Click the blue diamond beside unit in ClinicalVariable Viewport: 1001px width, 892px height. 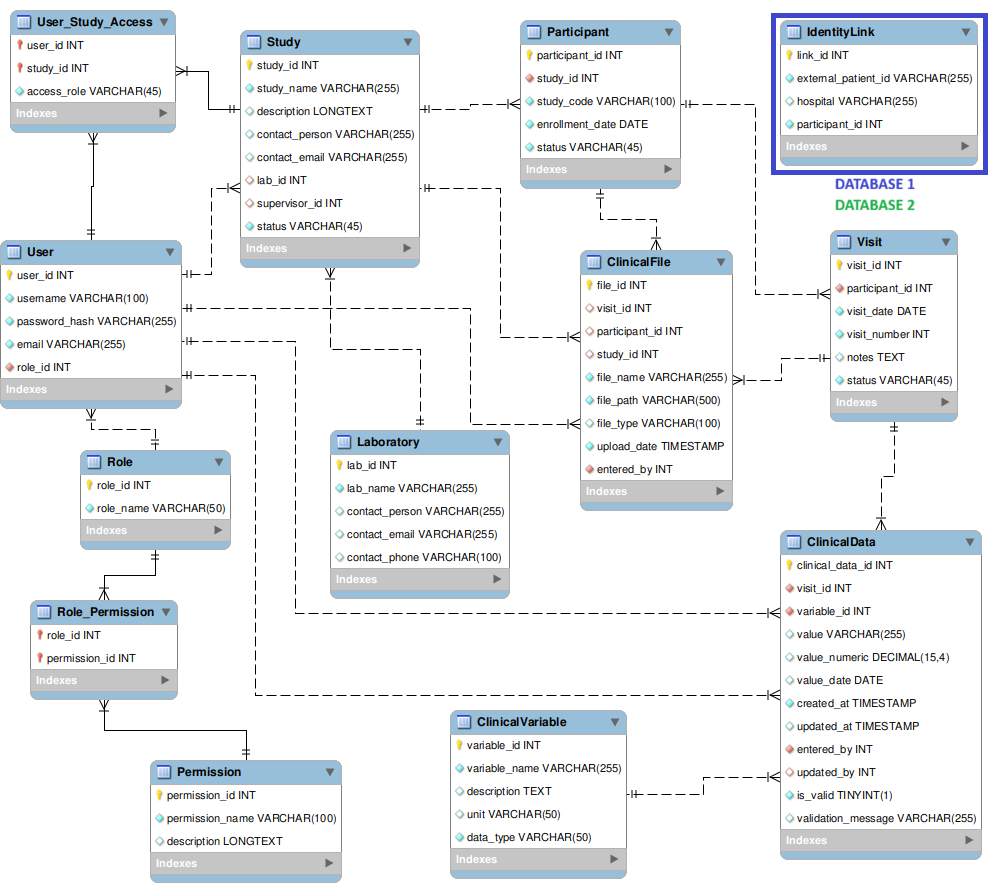(x=462, y=814)
